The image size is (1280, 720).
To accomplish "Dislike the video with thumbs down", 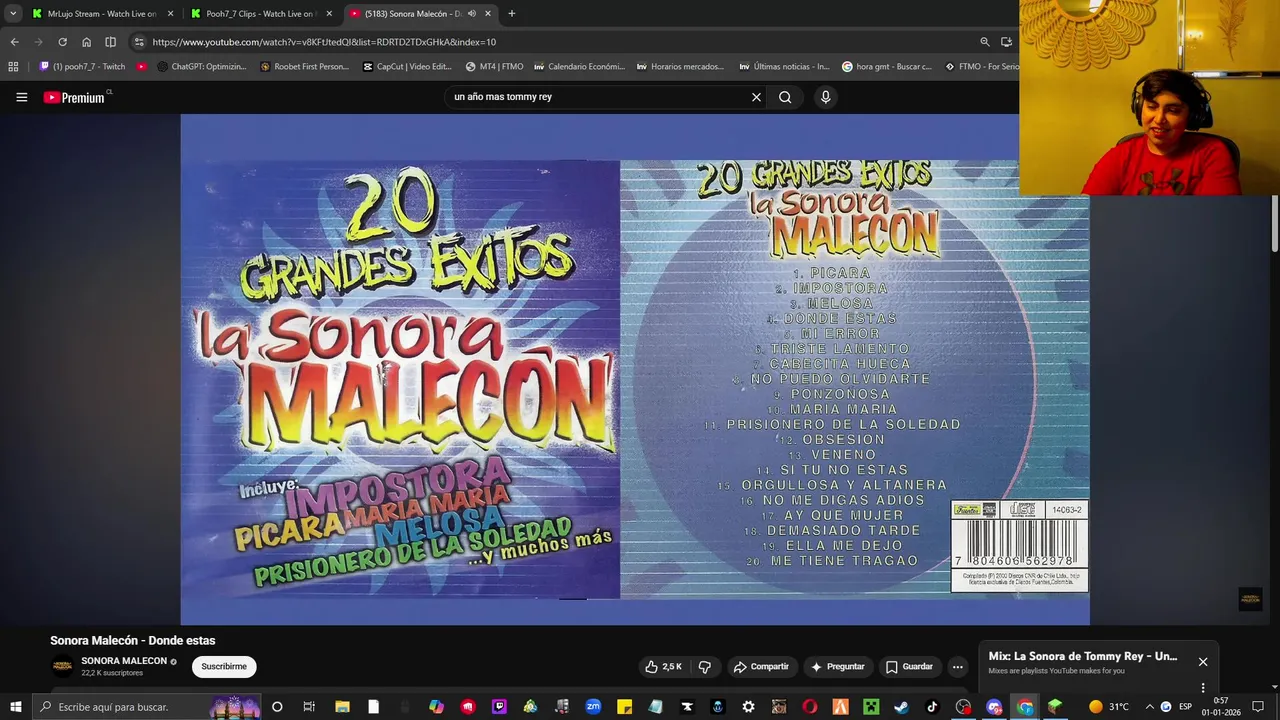I will coord(705,667).
